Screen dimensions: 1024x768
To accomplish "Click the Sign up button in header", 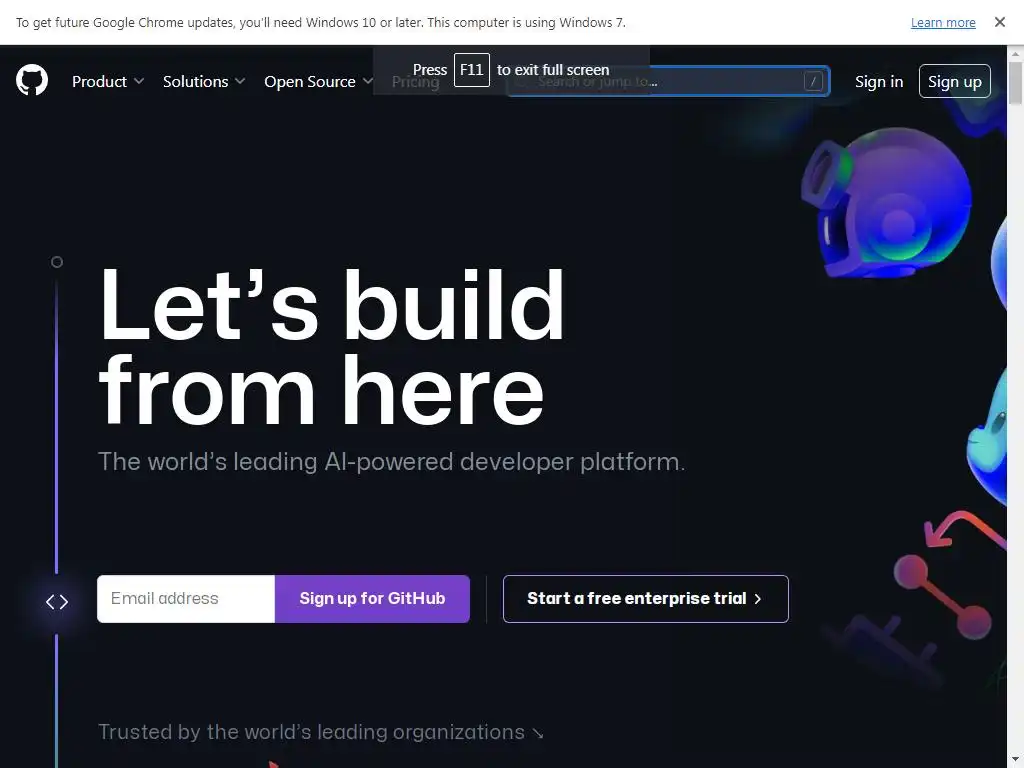I will pyautogui.click(x=955, y=82).
